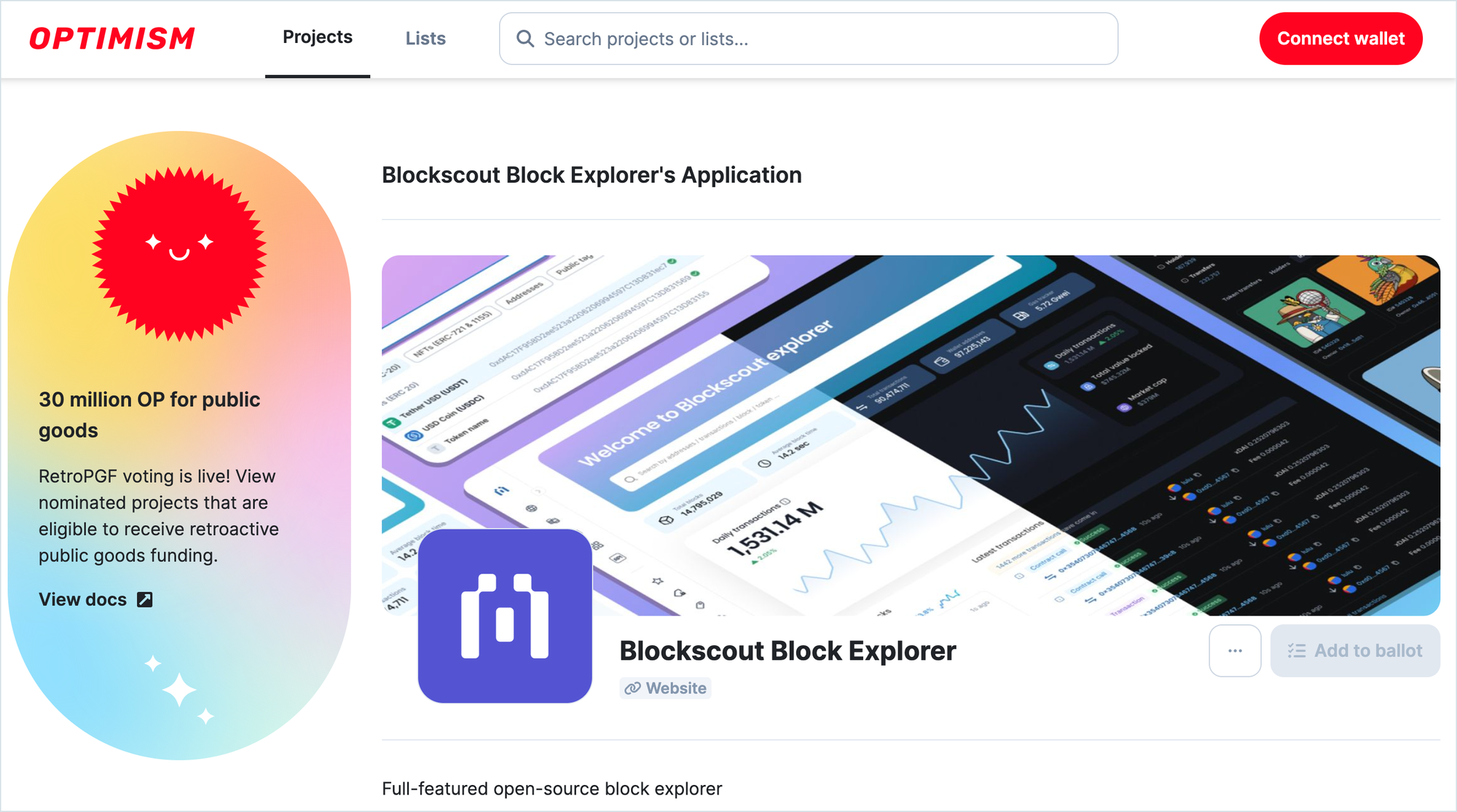
Task: Click the red sun mascot icon
Action: coord(179,253)
